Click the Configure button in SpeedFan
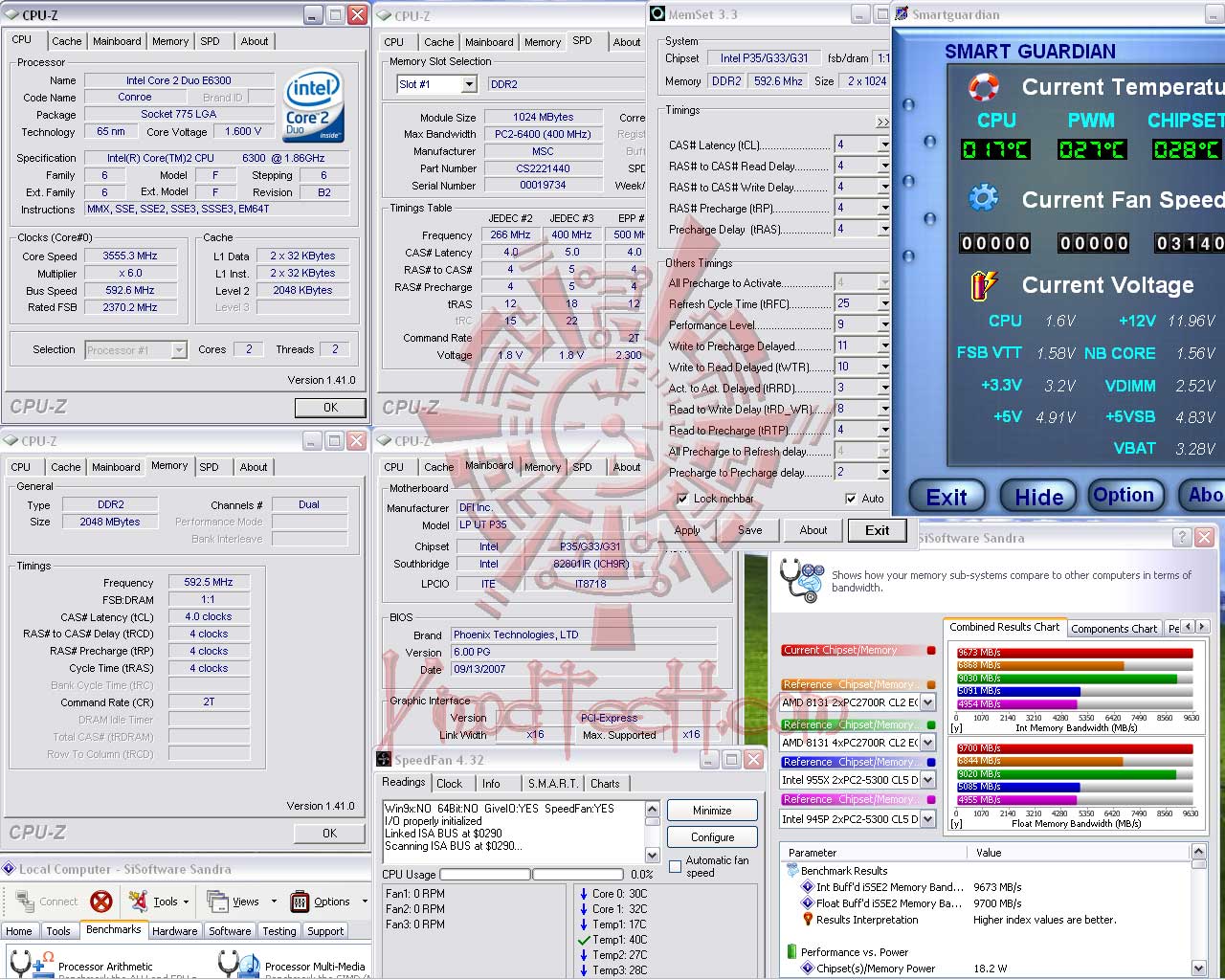Viewport: 1225px width, 980px height. point(712,837)
